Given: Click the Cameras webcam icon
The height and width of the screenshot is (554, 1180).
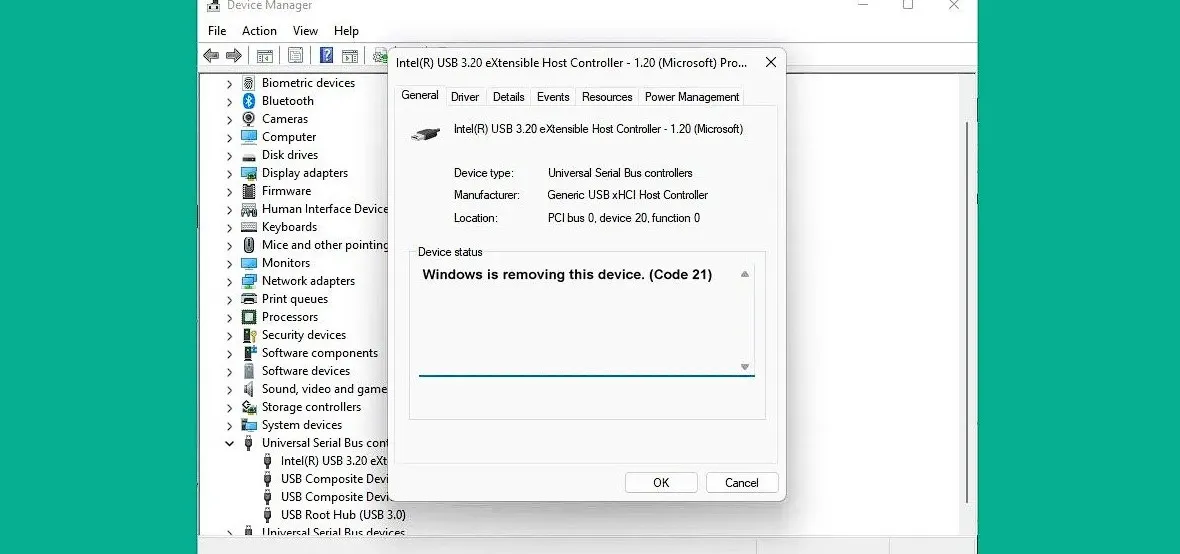Looking at the screenshot, I should [249, 119].
